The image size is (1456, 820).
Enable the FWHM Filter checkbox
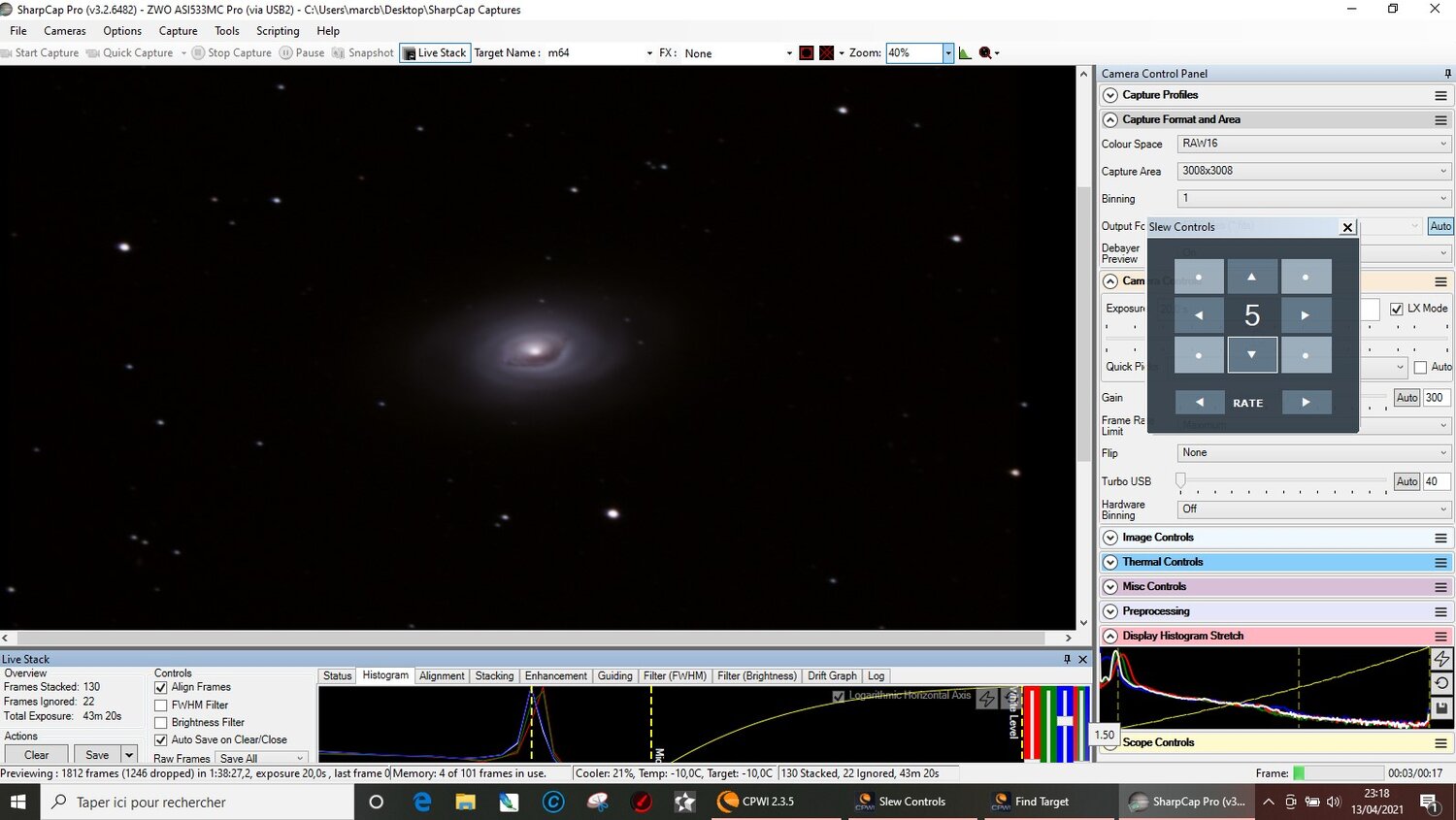161,705
